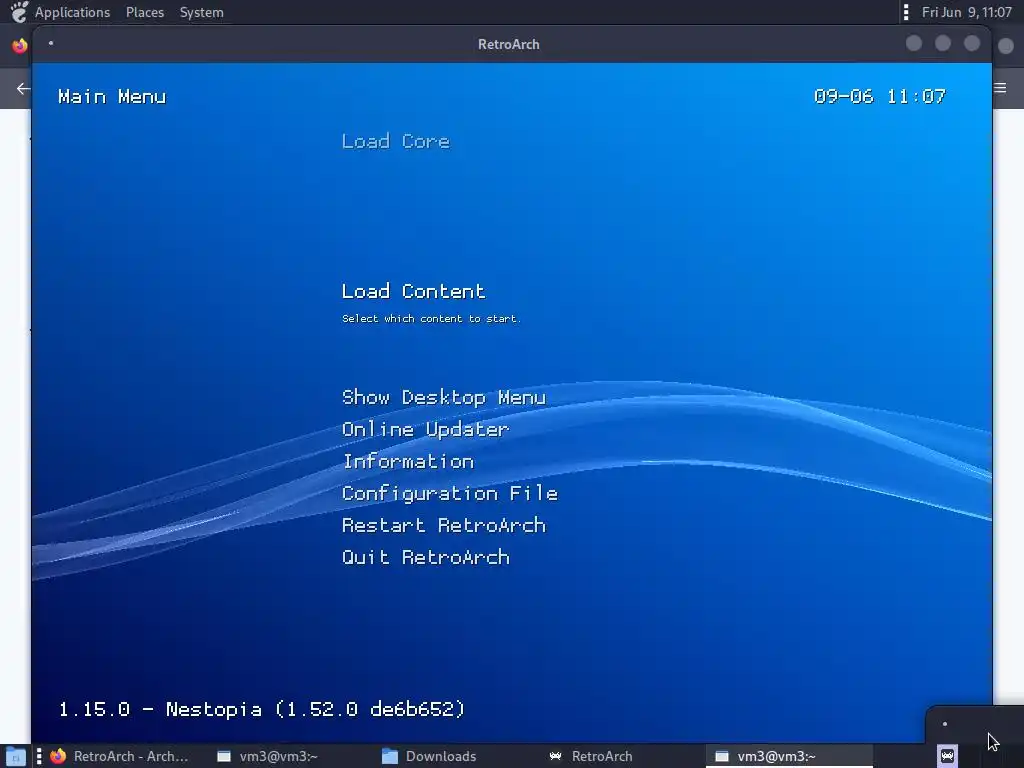Image resolution: width=1024 pixels, height=768 pixels.
Task: Open Load Content menu entry
Action: [x=413, y=291]
